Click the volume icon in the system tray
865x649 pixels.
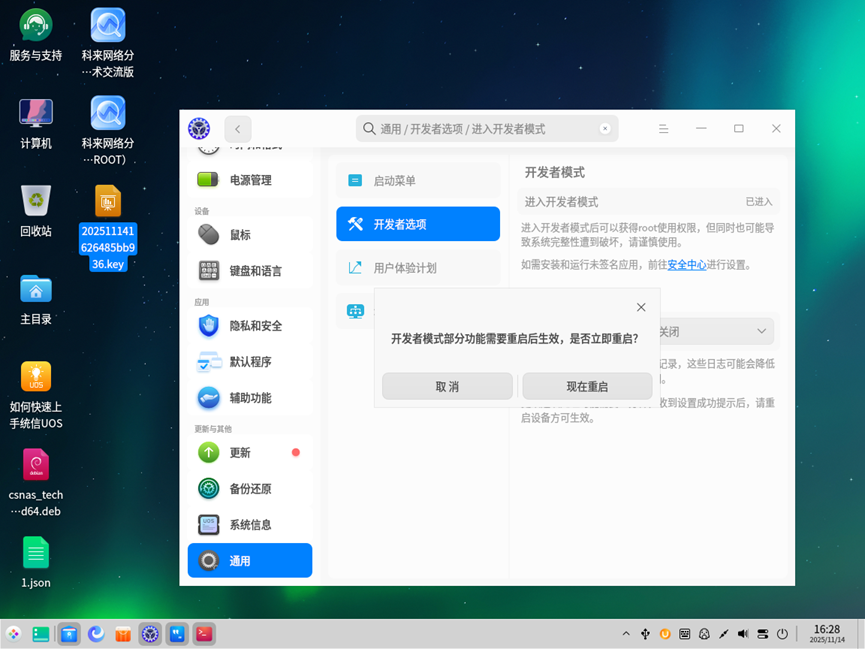click(x=742, y=633)
